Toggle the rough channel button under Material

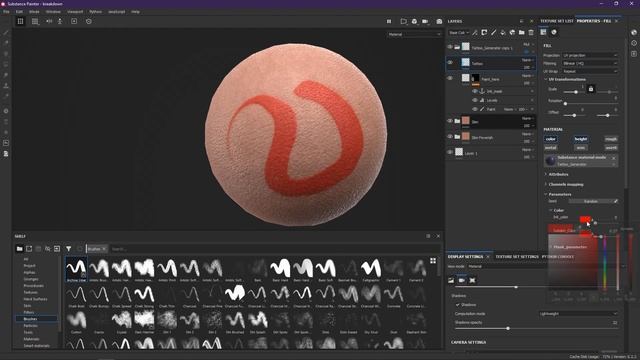tap(611, 139)
